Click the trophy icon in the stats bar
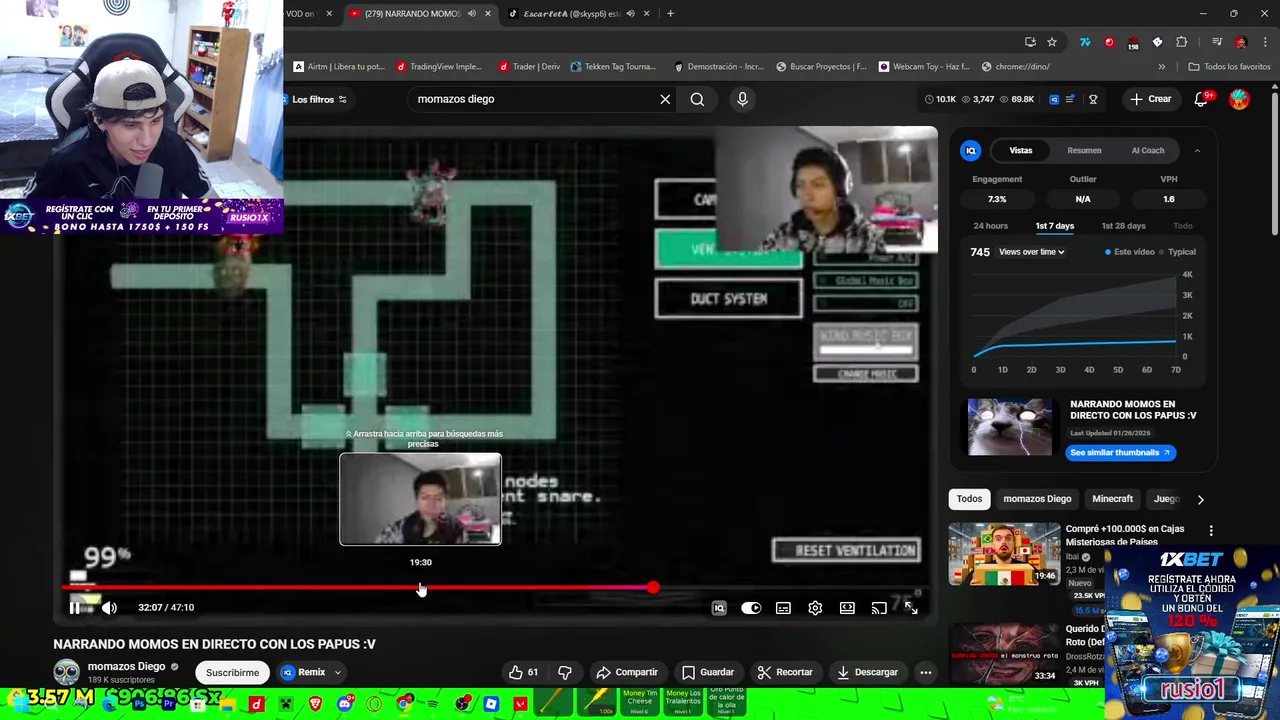This screenshot has width=1280, height=720. [x=1093, y=99]
